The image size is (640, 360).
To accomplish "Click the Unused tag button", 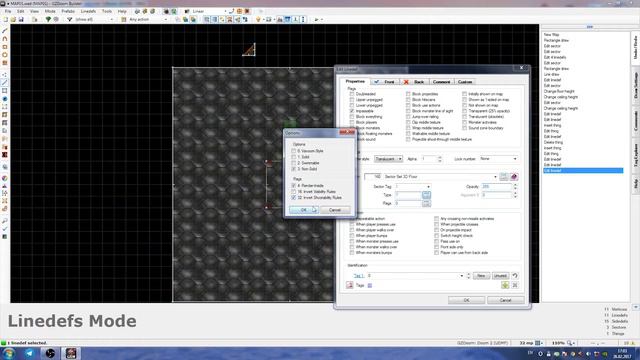I will click(500, 276).
